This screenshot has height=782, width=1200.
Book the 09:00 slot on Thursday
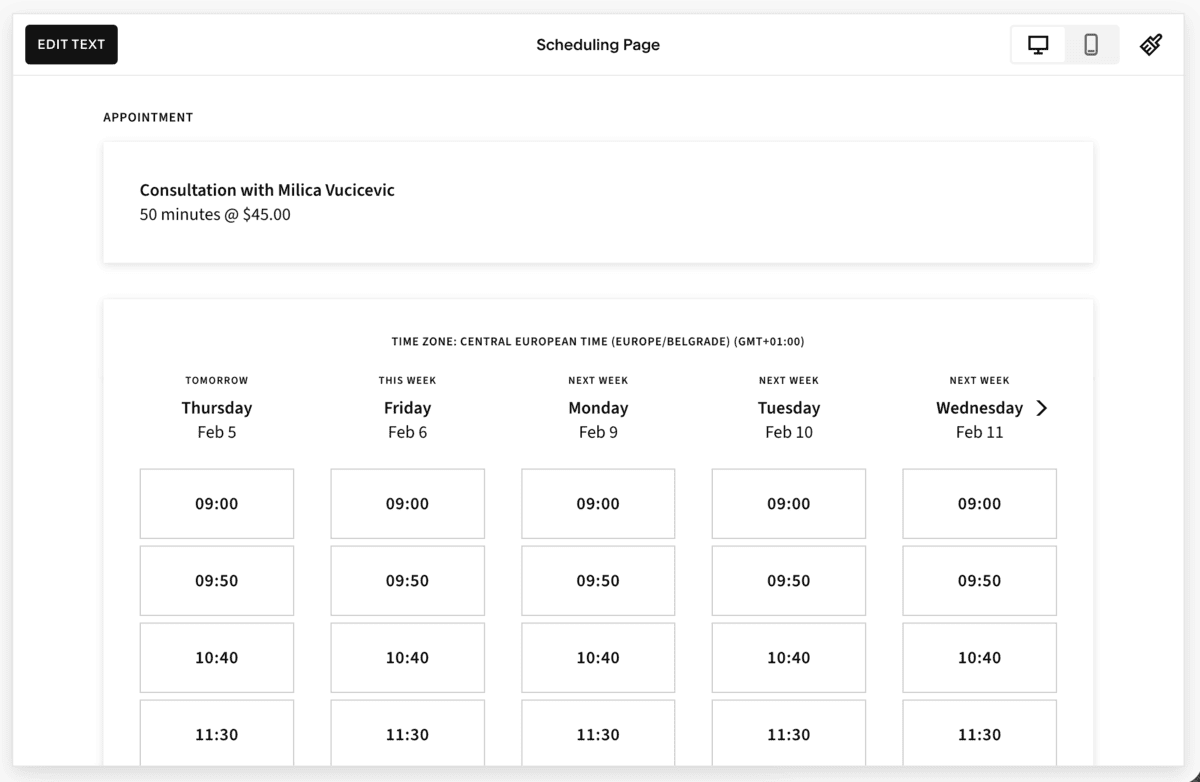point(217,503)
